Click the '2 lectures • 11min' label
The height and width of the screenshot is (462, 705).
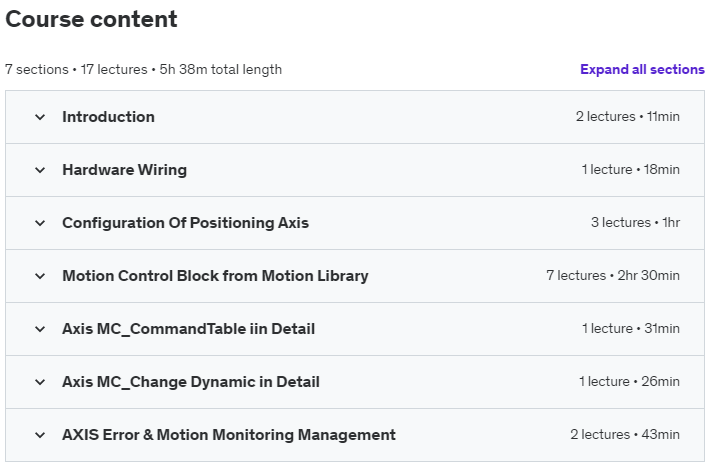point(627,117)
